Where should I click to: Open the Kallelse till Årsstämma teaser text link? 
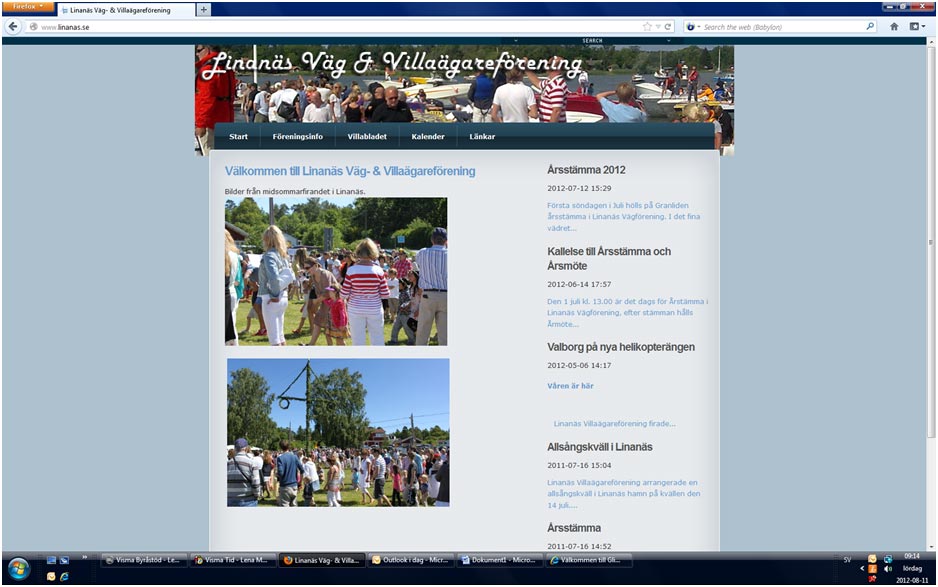pos(628,312)
